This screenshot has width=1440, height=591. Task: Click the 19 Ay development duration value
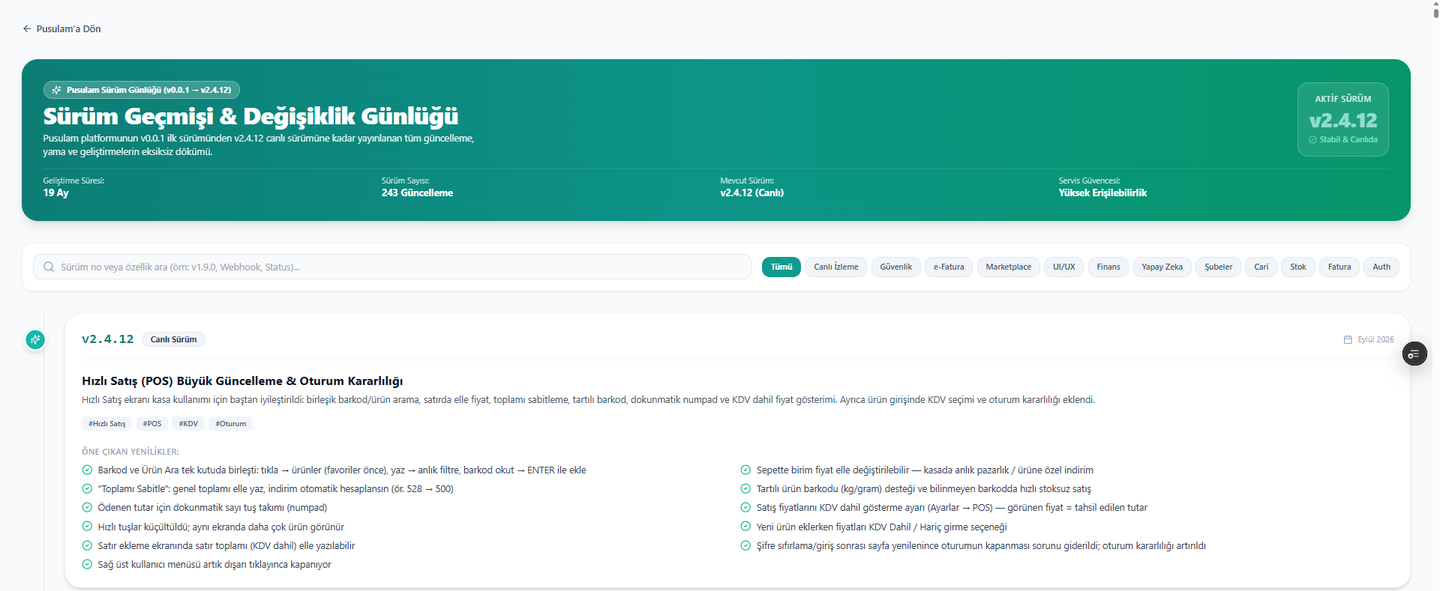coord(55,193)
